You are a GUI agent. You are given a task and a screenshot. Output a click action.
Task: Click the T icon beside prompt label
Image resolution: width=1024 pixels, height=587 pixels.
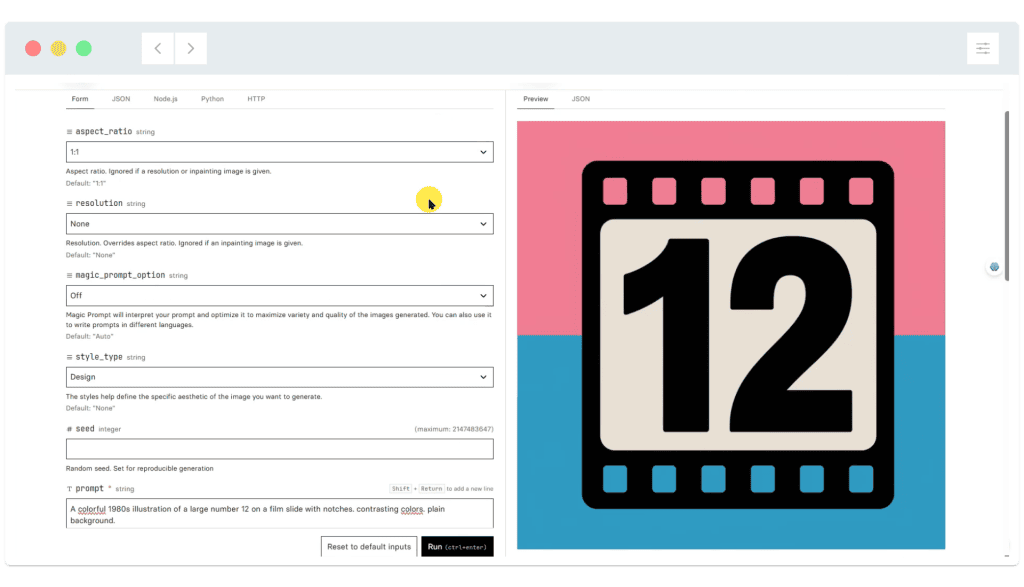69,488
